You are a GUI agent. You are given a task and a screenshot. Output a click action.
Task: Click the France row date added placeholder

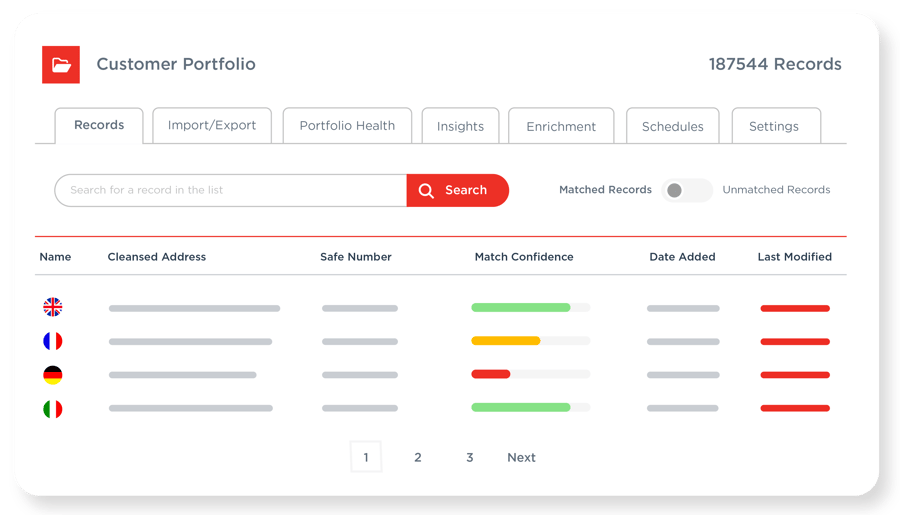683,342
